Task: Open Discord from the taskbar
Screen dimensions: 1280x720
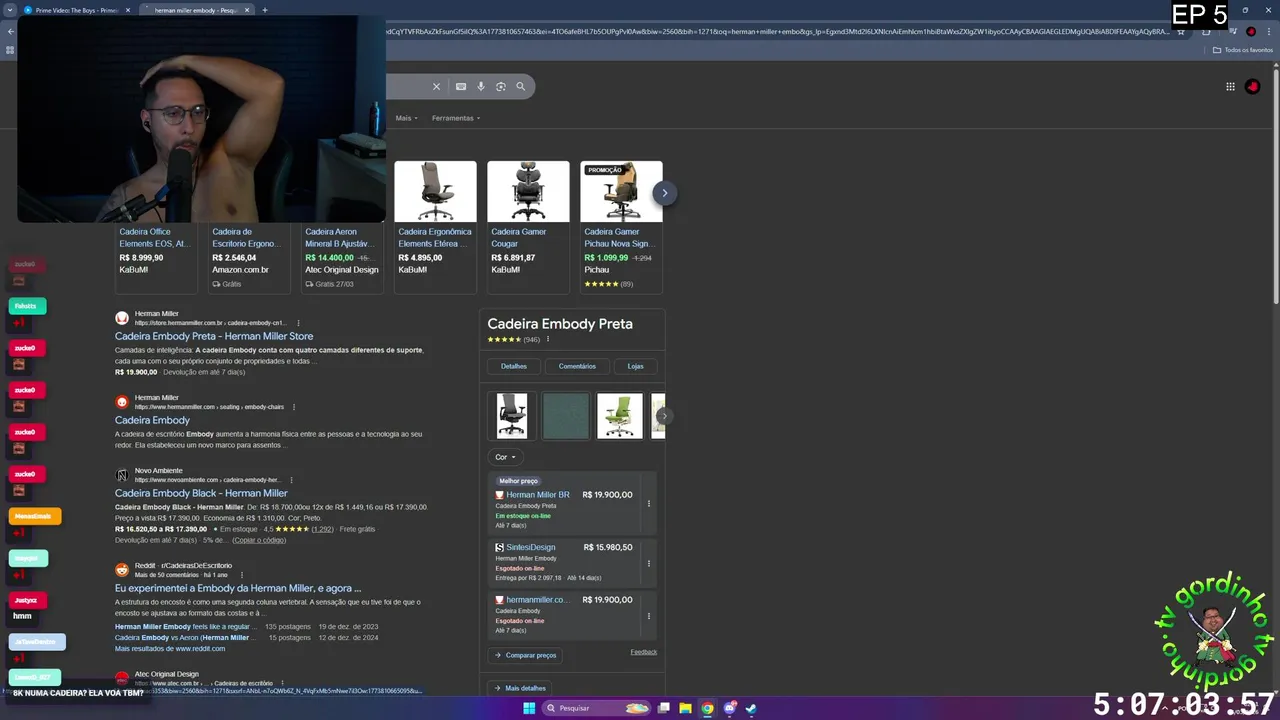Action: (x=729, y=708)
